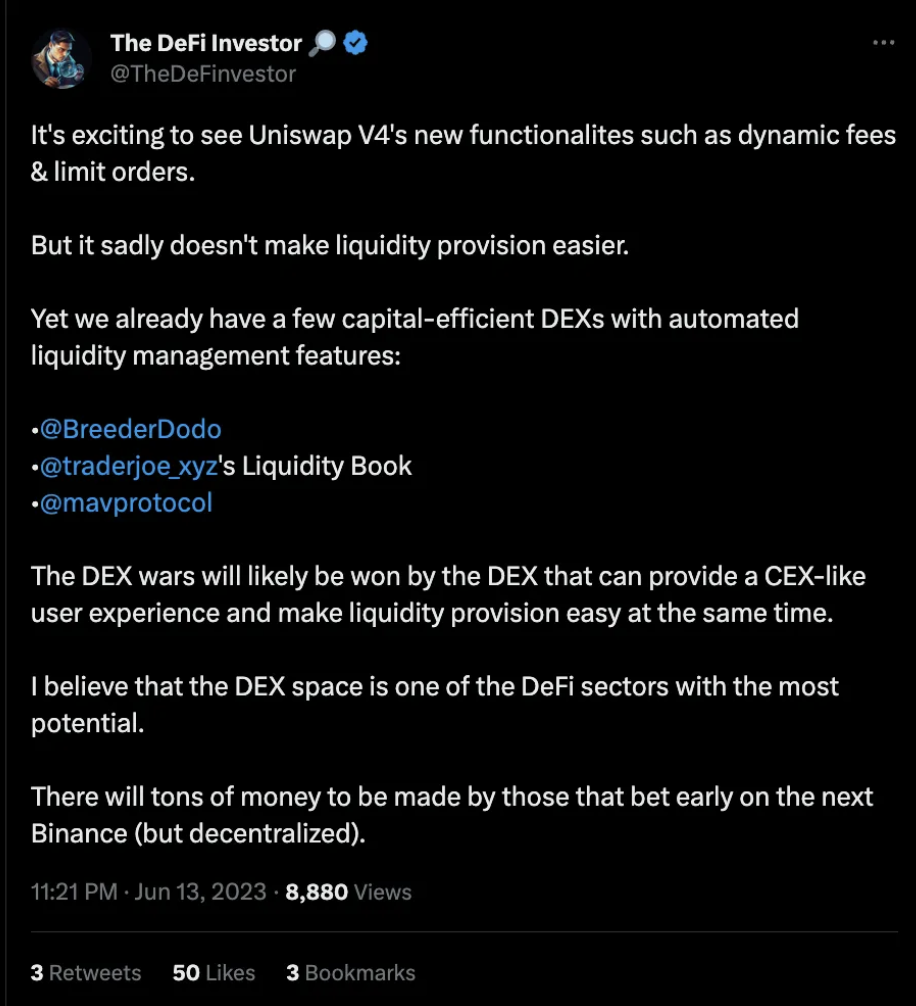Open the @mavprotocol mention

point(126,502)
